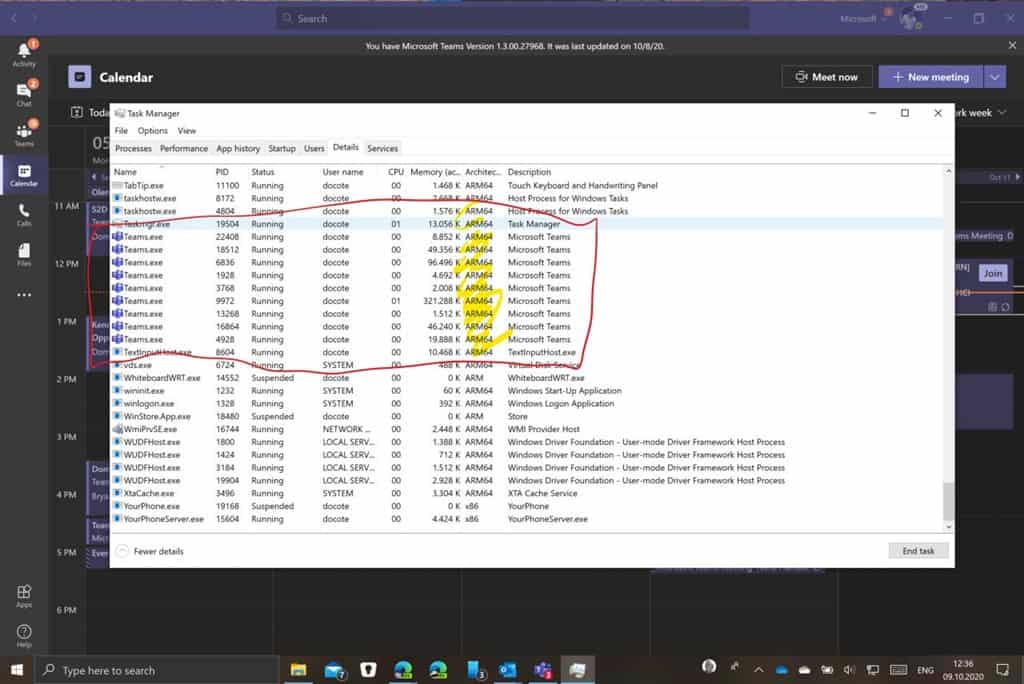Open the Windows Start menu
The image size is (1024, 684).
pyautogui.click(x=17, y=670)
